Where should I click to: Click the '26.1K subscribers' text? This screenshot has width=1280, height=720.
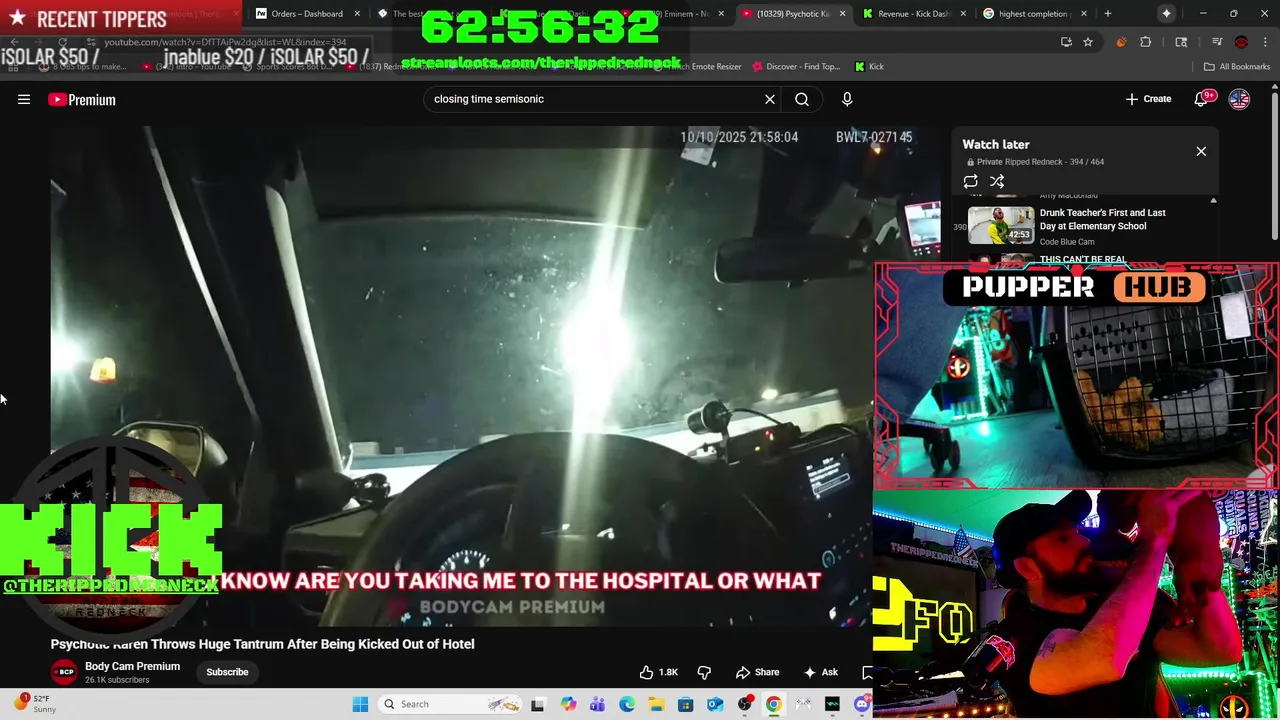point(117,680)
